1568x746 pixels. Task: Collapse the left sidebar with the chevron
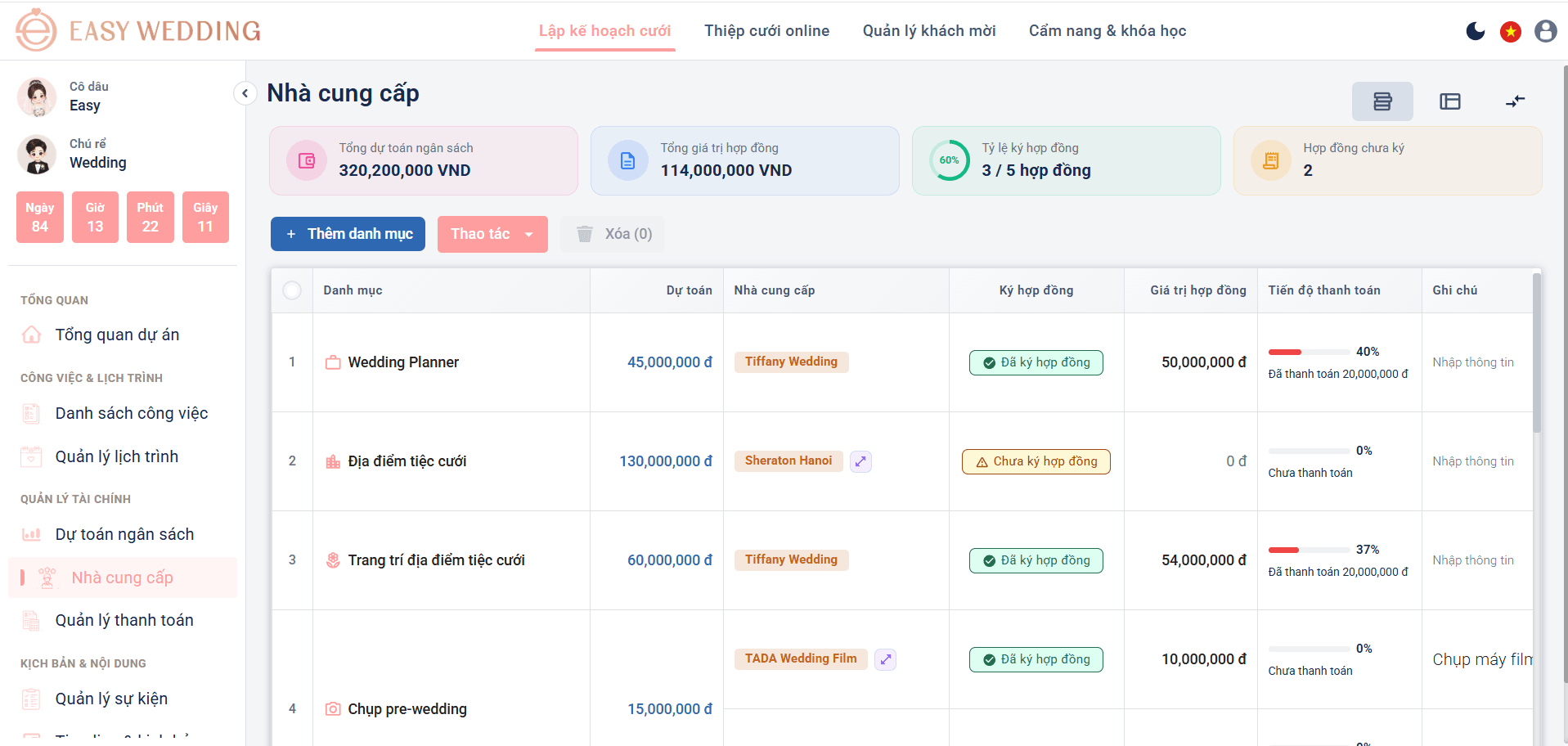(245, 93)
